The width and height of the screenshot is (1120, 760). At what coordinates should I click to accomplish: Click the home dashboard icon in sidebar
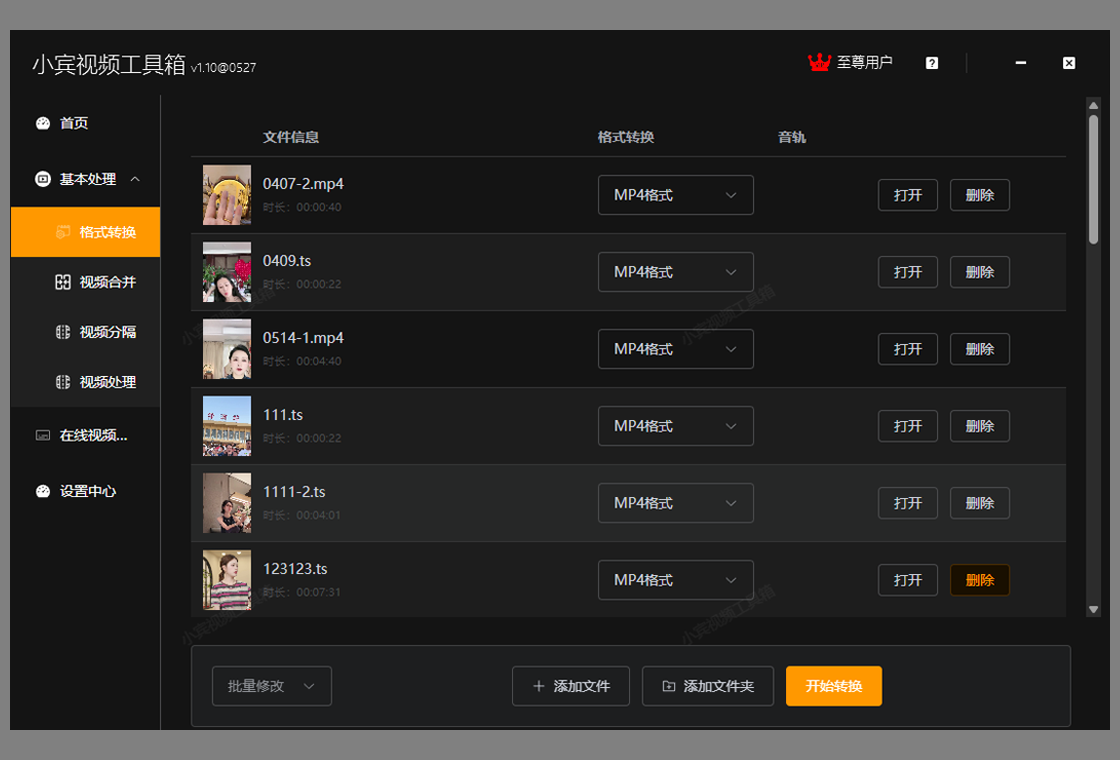[42, 123]
